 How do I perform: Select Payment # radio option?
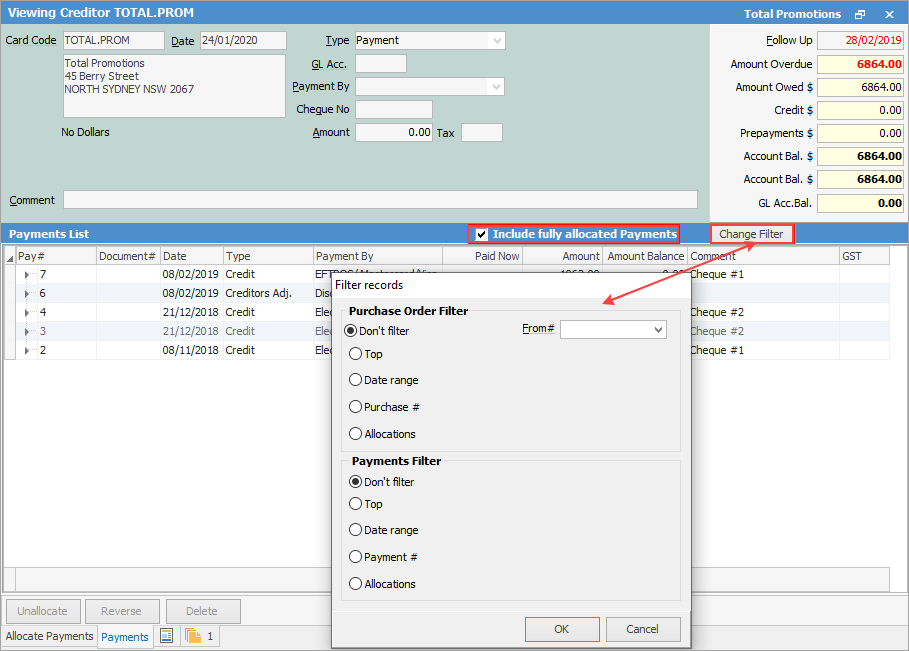pyautogui.click(x=355, y=557)
